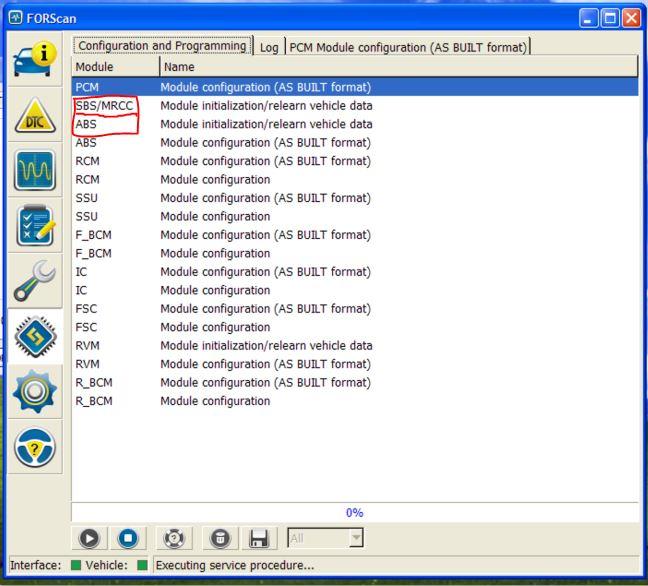The height and width of the screenshot is (586, 648).
Task: Open the Configuration and Programming chip section
Action: point(35,336)
